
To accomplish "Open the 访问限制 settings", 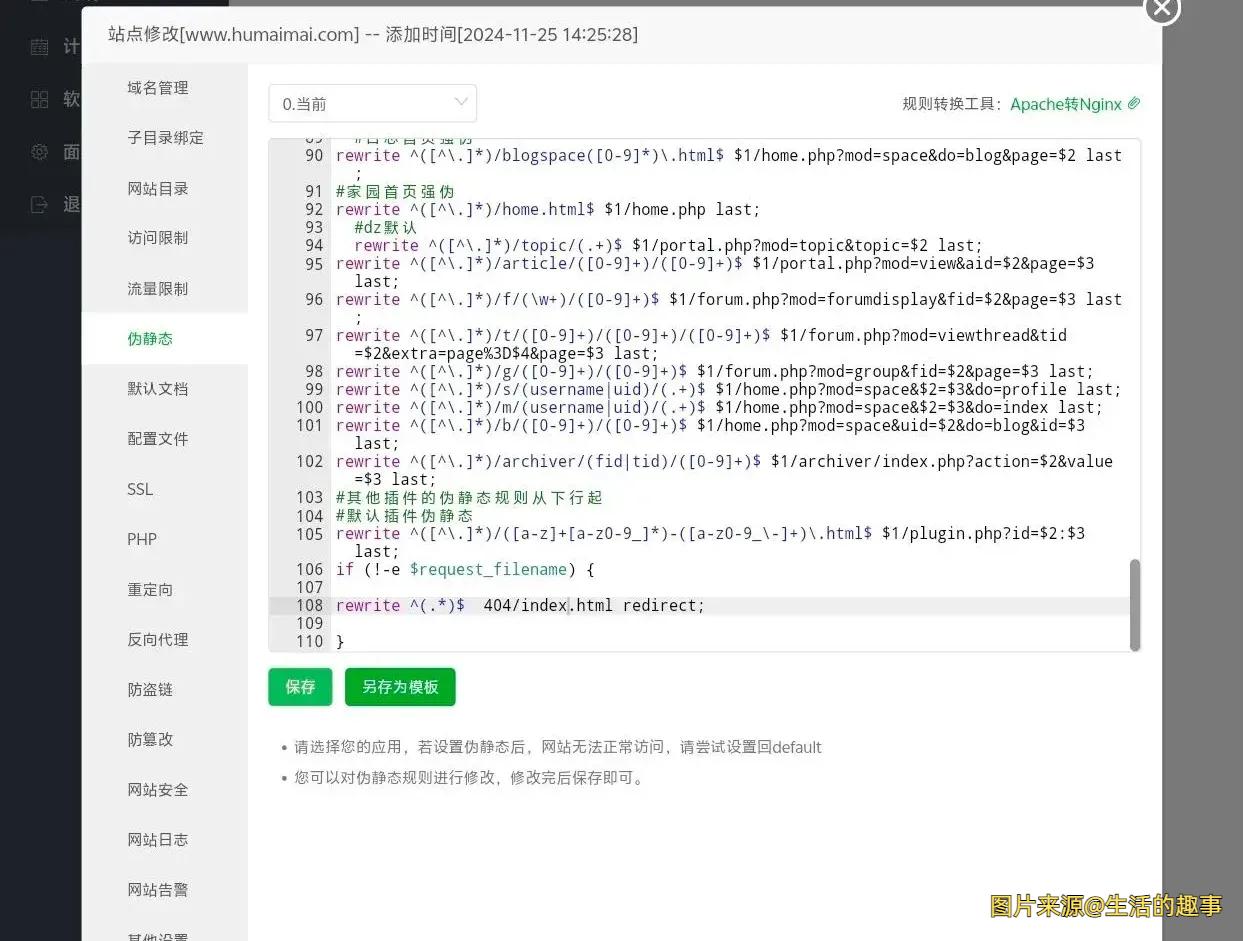I will [157, 237].
